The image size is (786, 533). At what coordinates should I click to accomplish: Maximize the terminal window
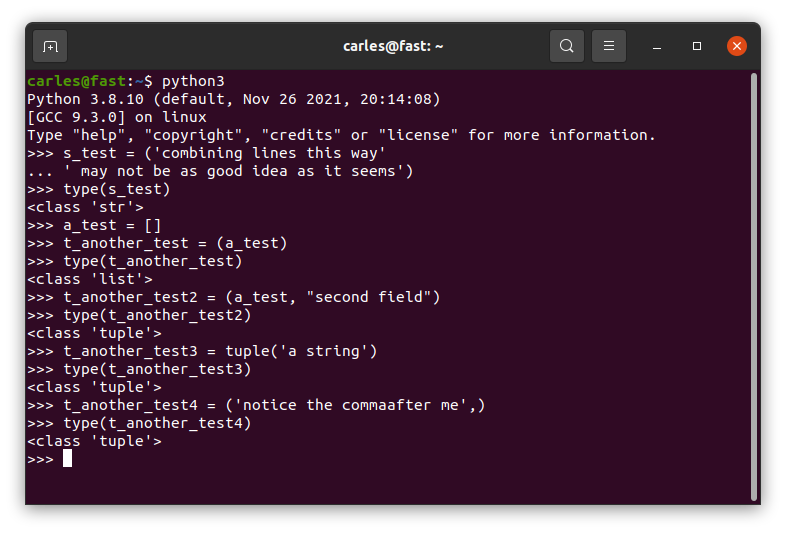click(x=697, y=46)
